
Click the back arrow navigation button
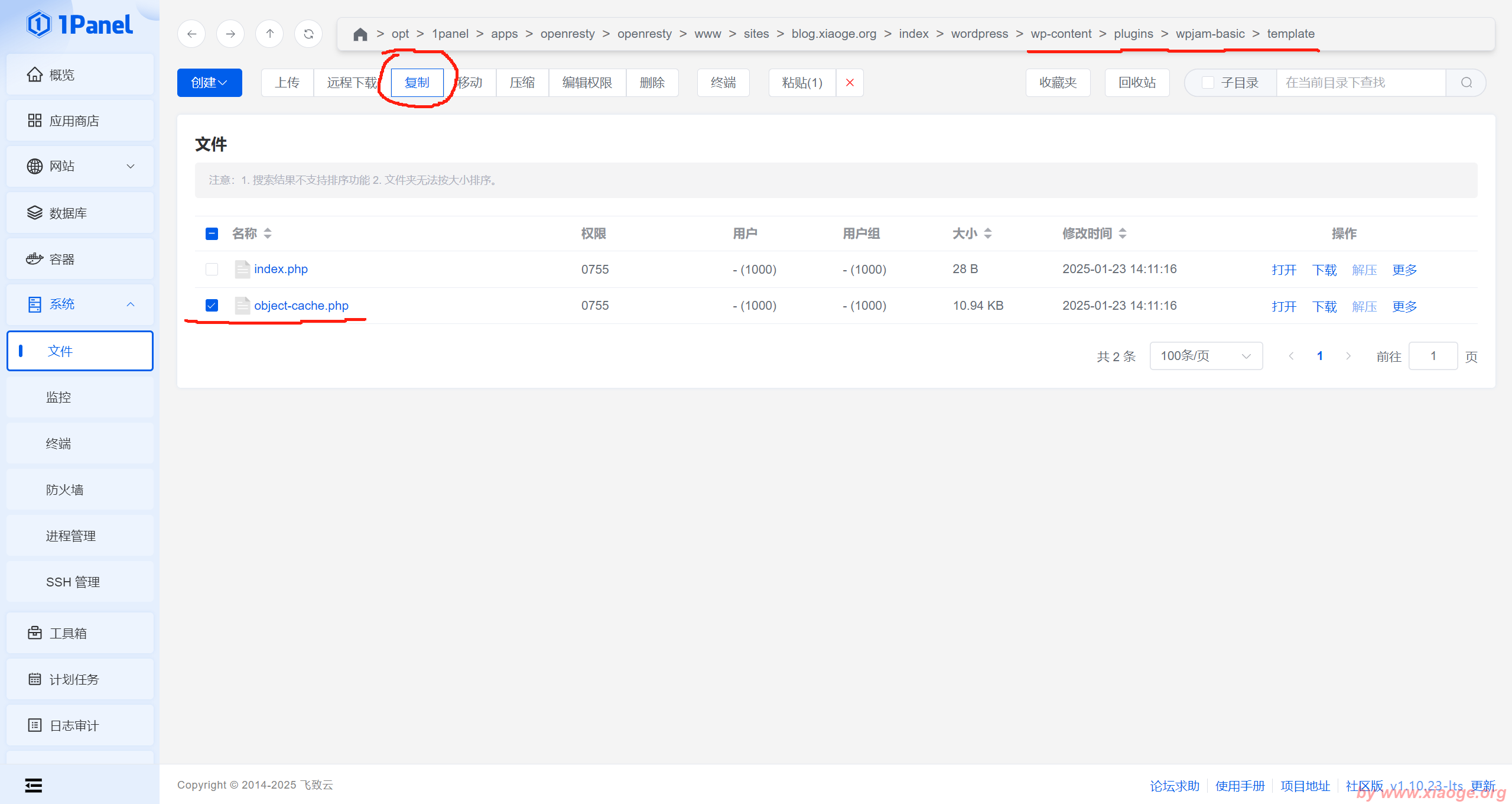coord(191,34)
